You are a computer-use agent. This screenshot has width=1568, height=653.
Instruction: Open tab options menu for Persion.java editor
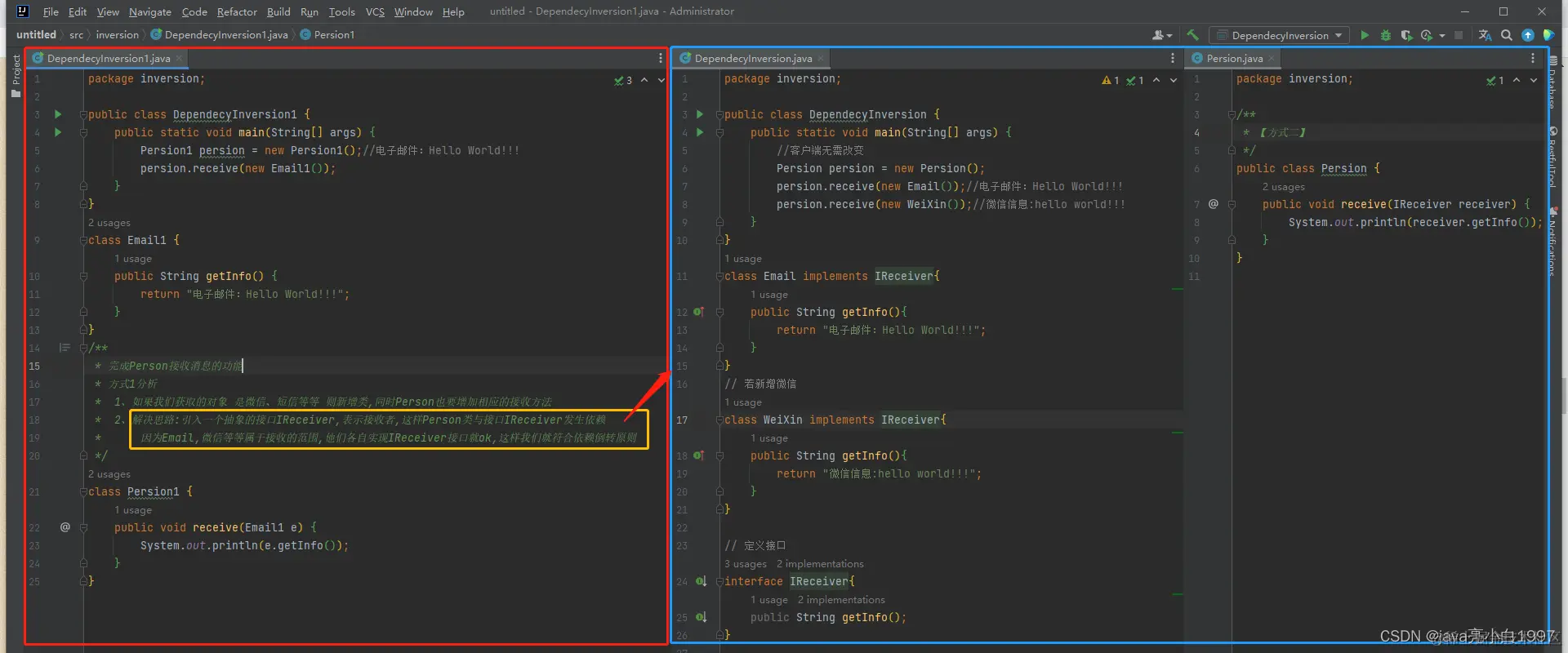1533,58
